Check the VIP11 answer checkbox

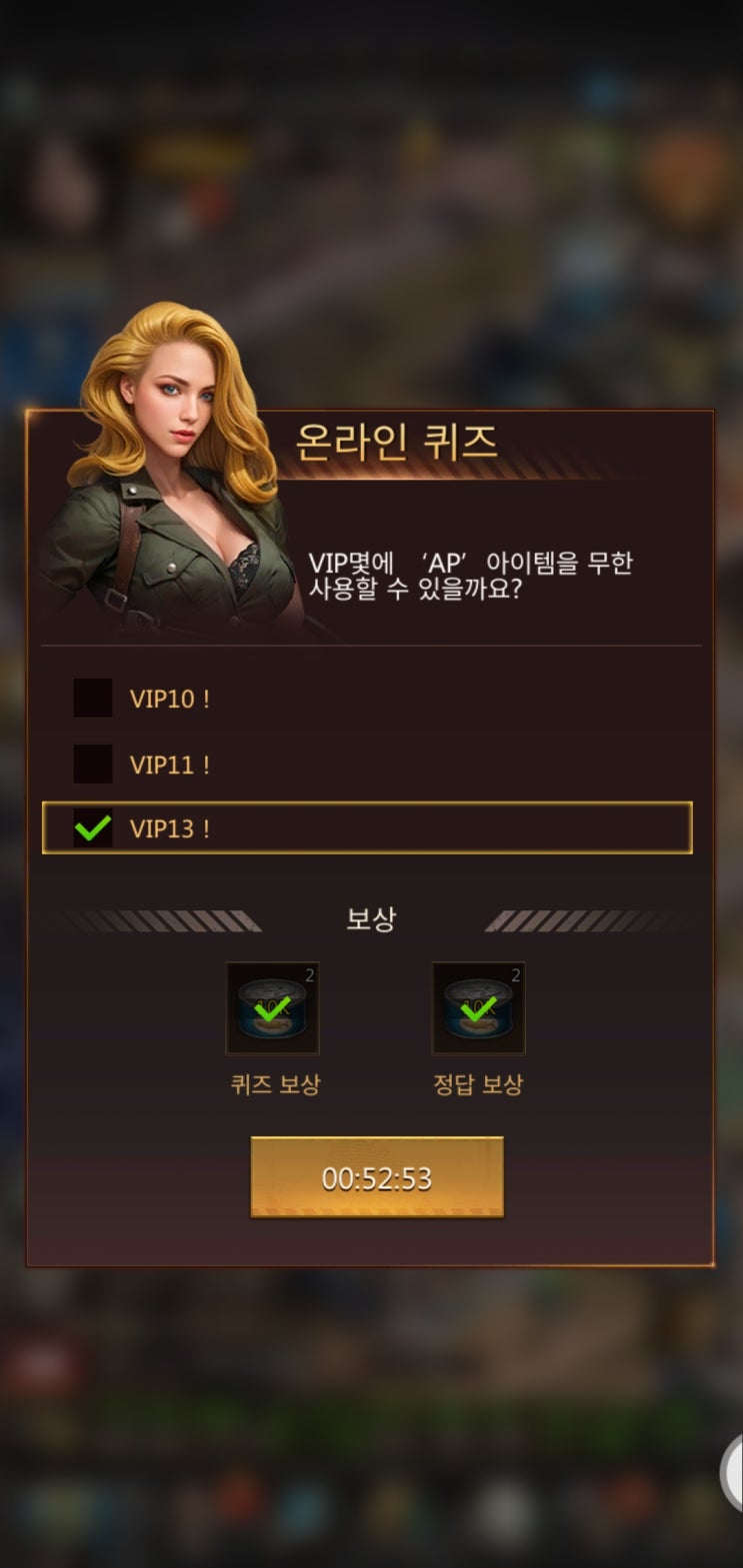pyautogui.click(x=93, y=764)
